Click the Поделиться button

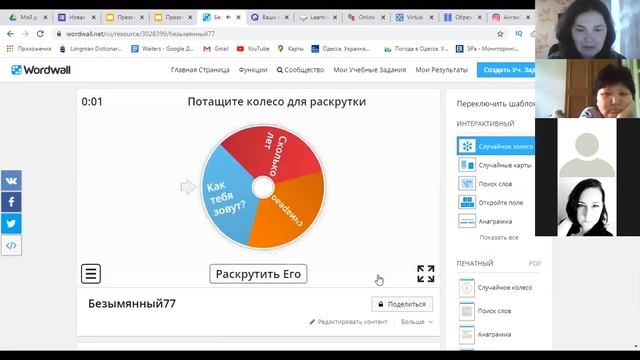pyautogui.click(x=402, y=304)
